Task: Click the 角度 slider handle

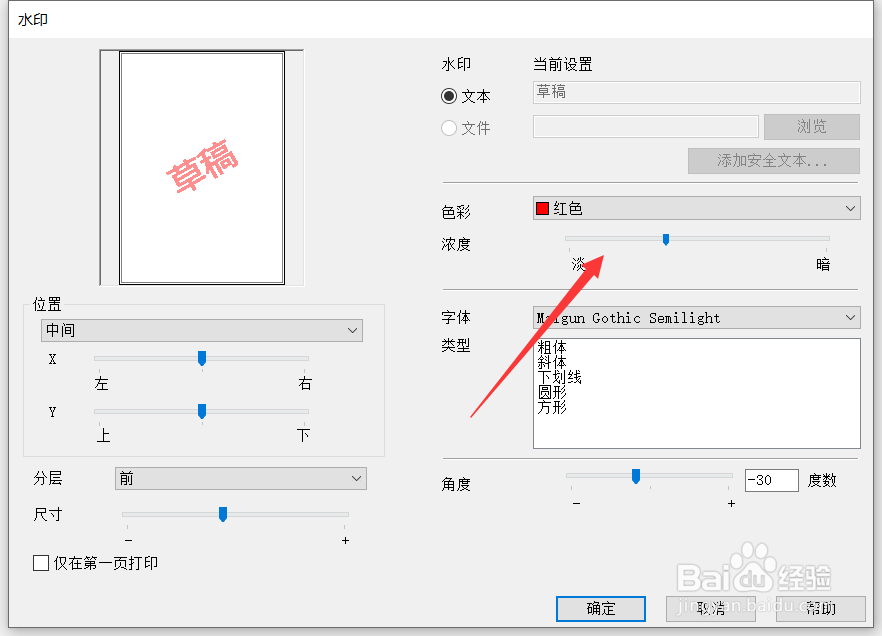Action: click(x=636, y=477)
